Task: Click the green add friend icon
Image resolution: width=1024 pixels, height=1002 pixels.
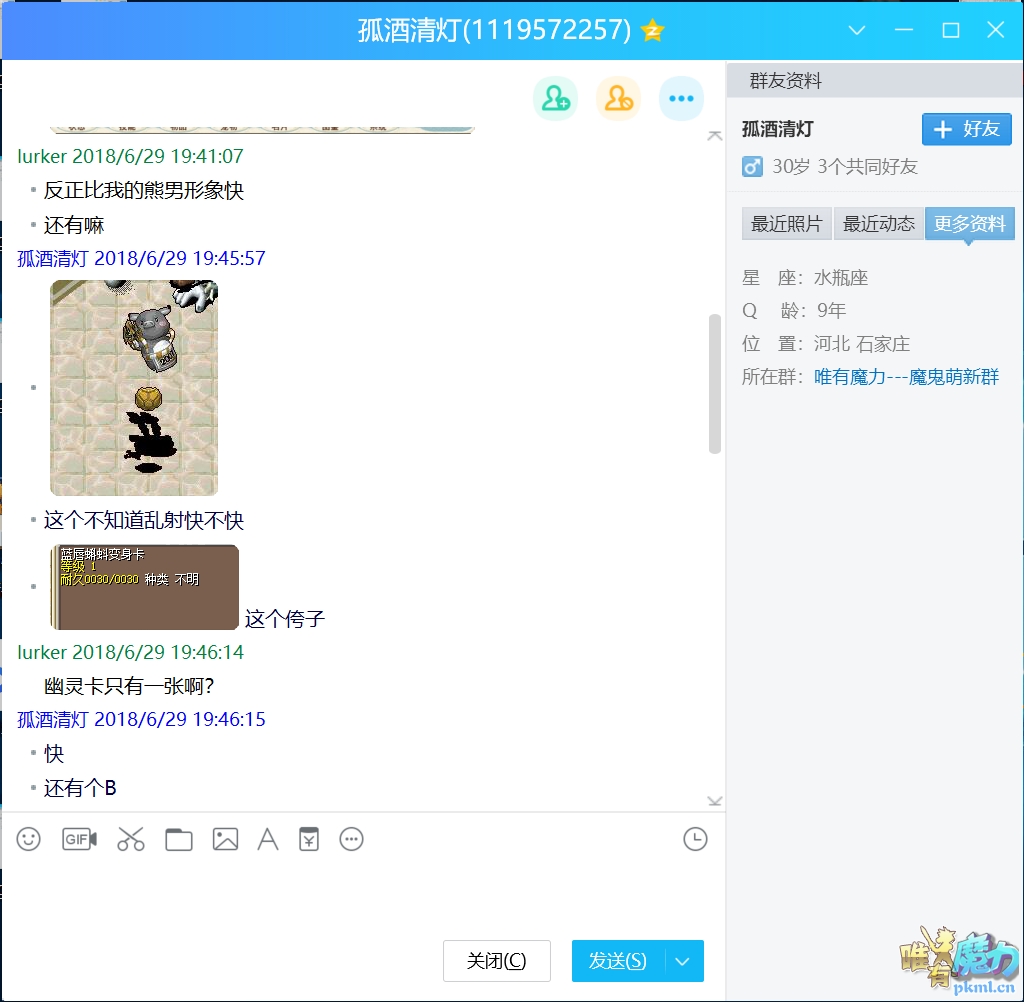Action: click(x=555, y=98)
